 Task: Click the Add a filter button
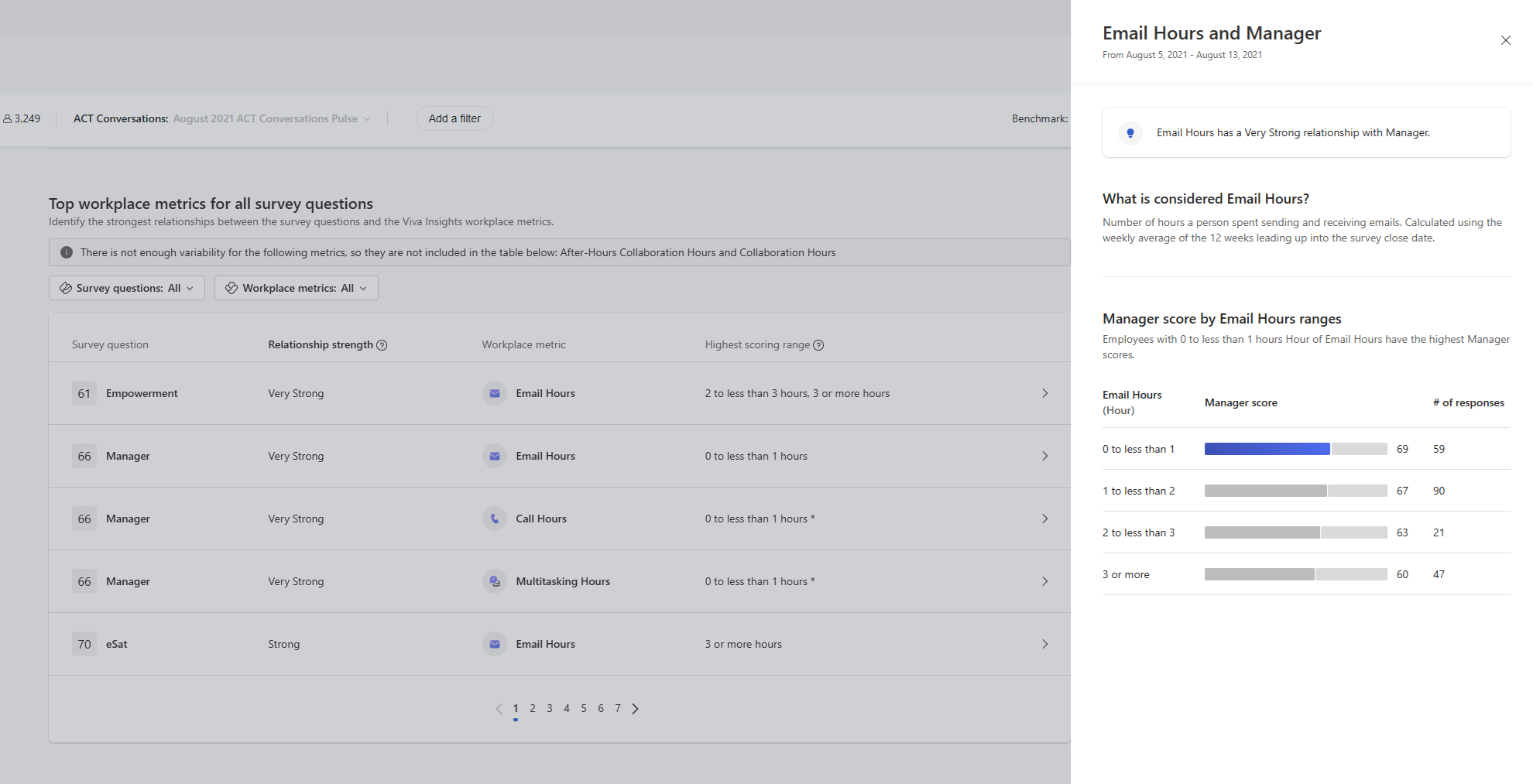coord(454,118)
